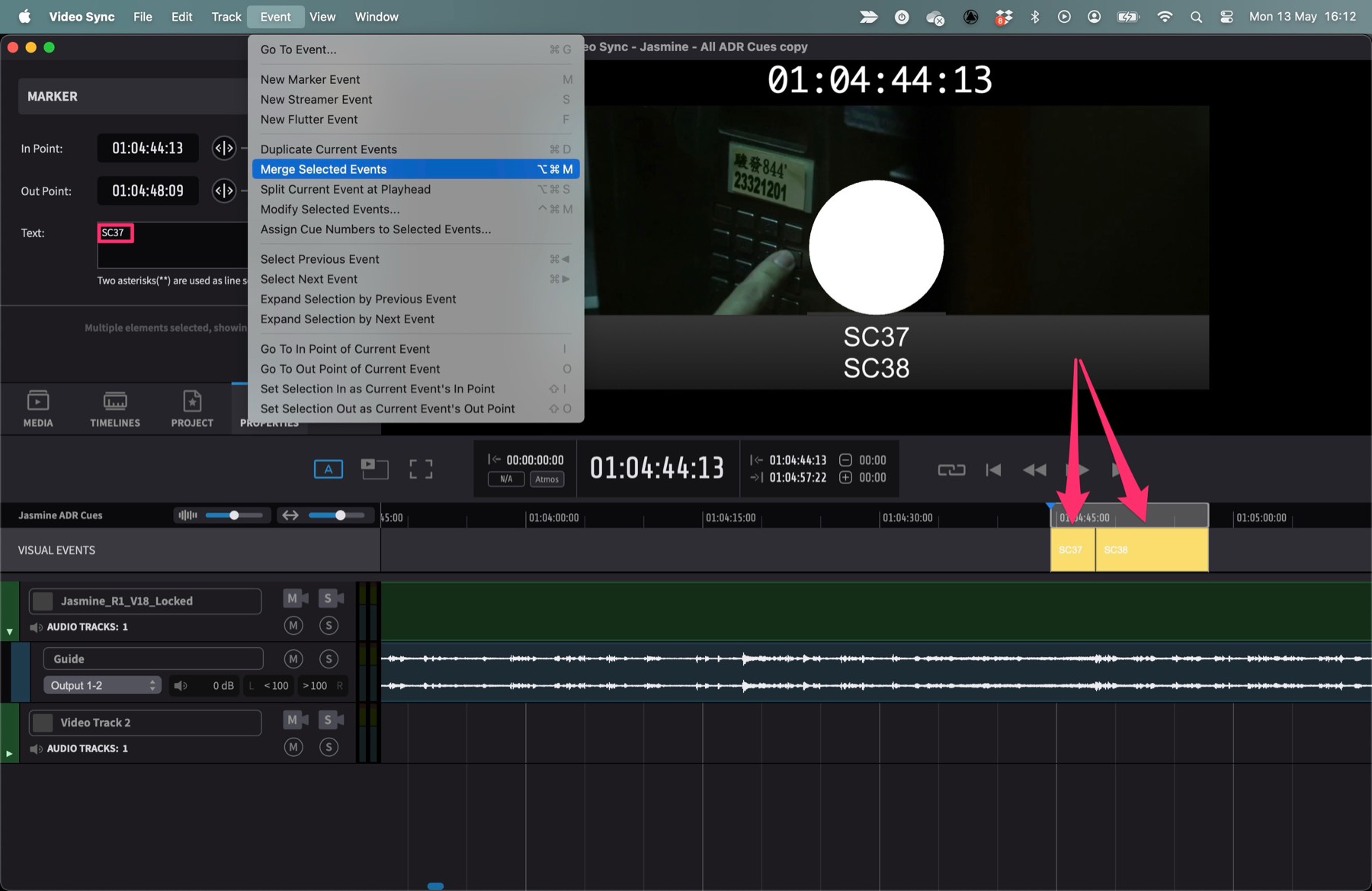Open macOS Spotlight search
The height and width of the screenshot is (891, 1372).
pyautogui.click(x=1196, y=17)
